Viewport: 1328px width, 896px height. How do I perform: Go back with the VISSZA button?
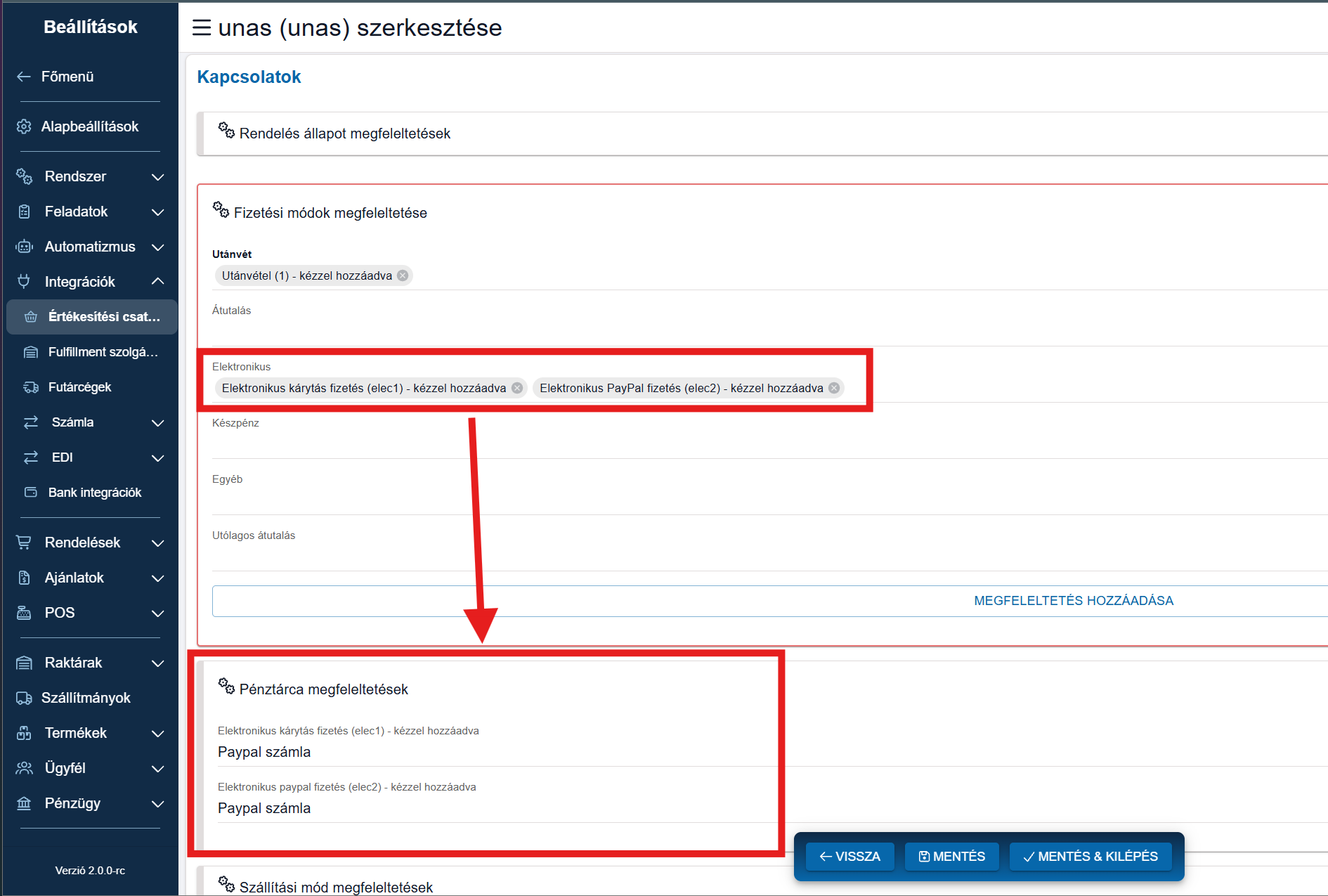coord(849,857)
